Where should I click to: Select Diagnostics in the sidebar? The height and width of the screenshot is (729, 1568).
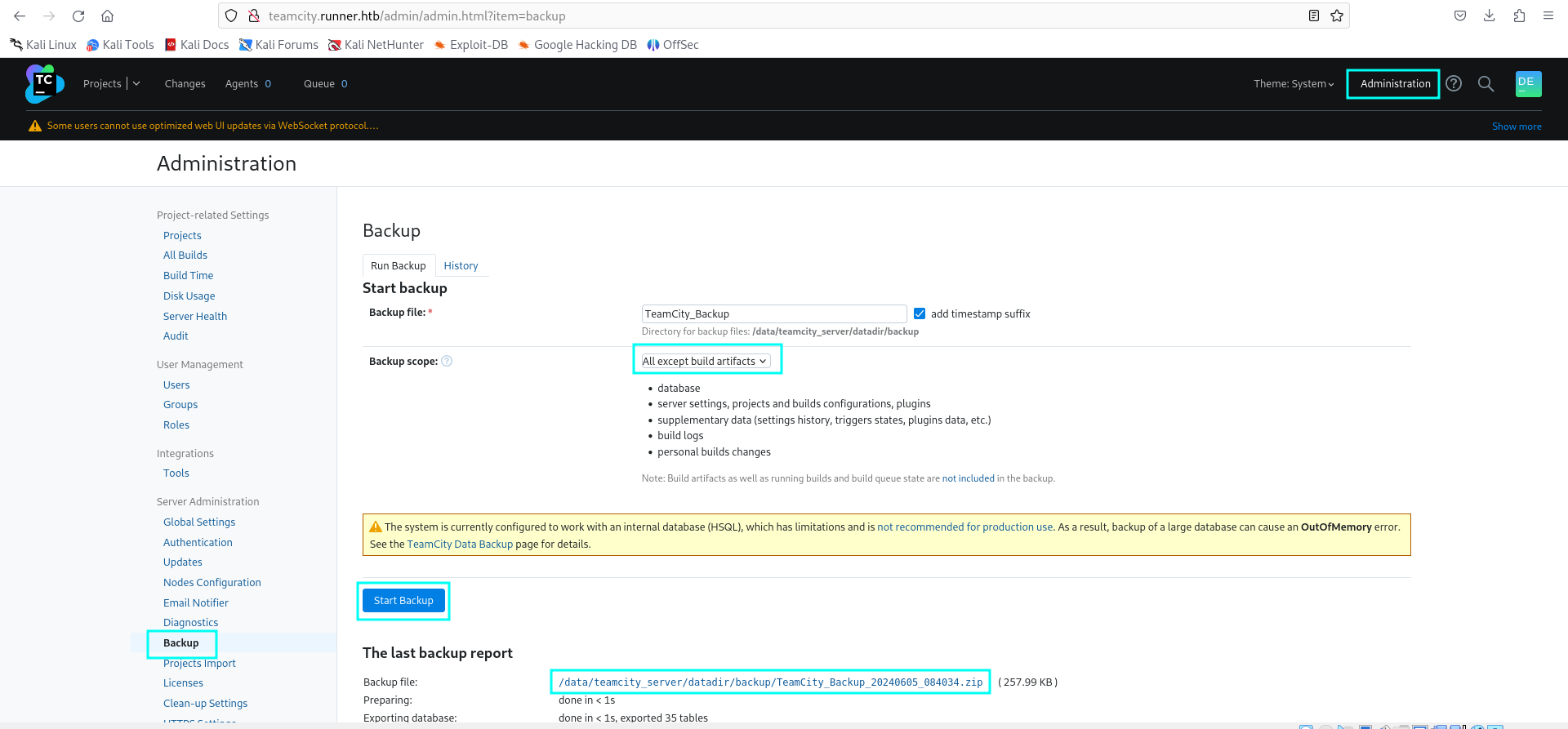(190, 623)
